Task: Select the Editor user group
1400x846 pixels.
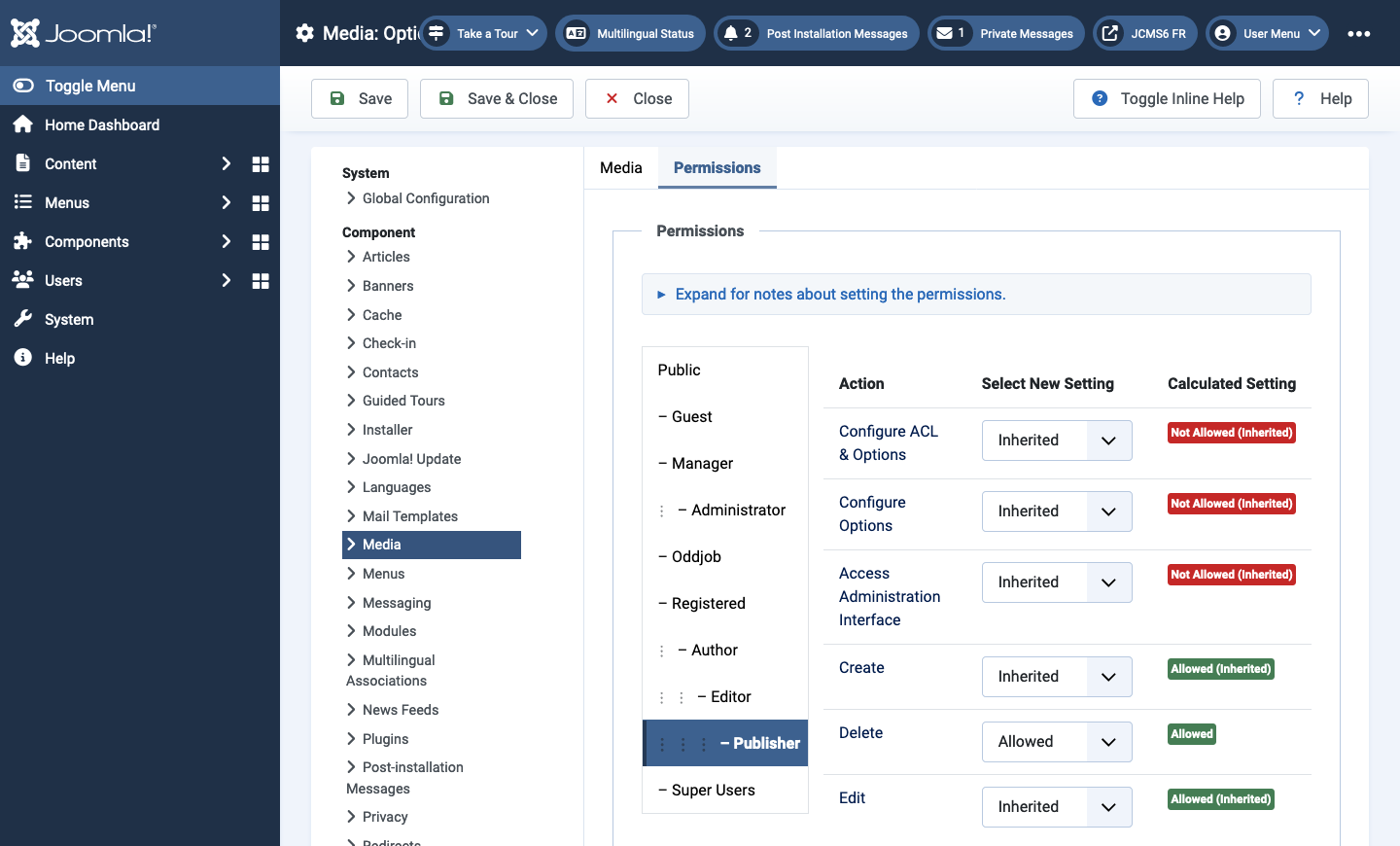Action: (x=725, y=696)
